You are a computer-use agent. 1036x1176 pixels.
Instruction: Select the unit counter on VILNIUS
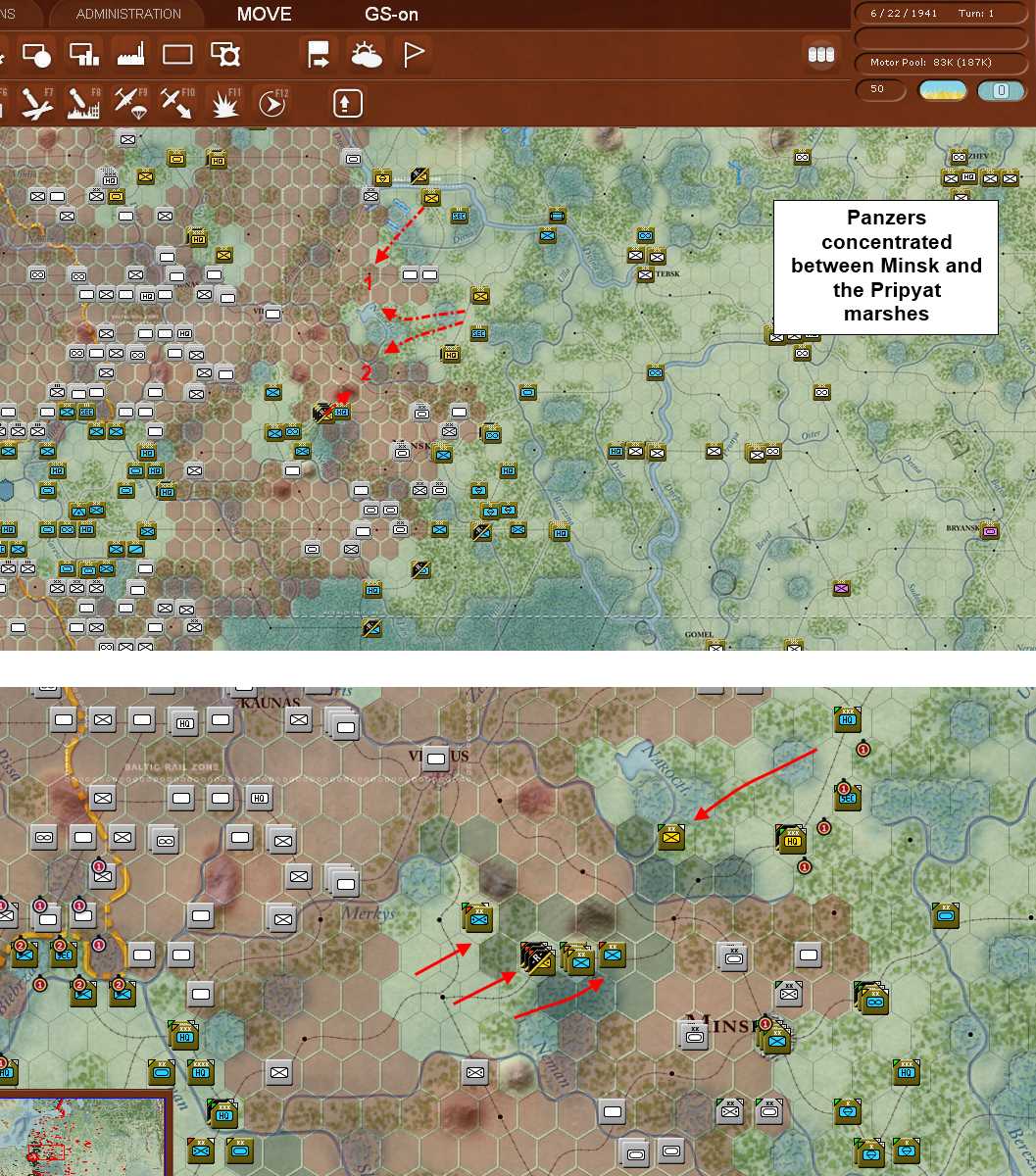(x=436, y=758)
